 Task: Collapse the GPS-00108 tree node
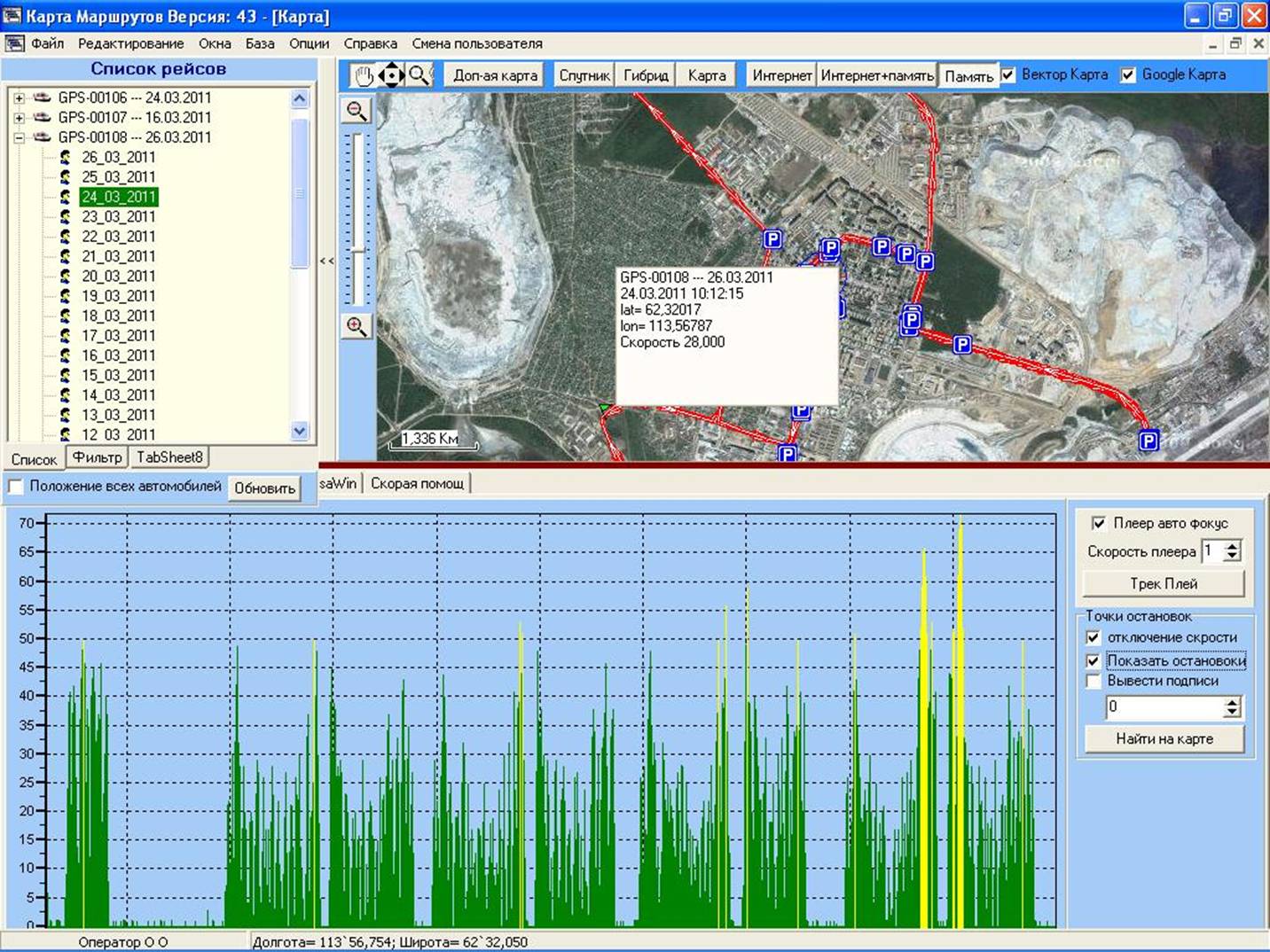(x=19, y=137)
